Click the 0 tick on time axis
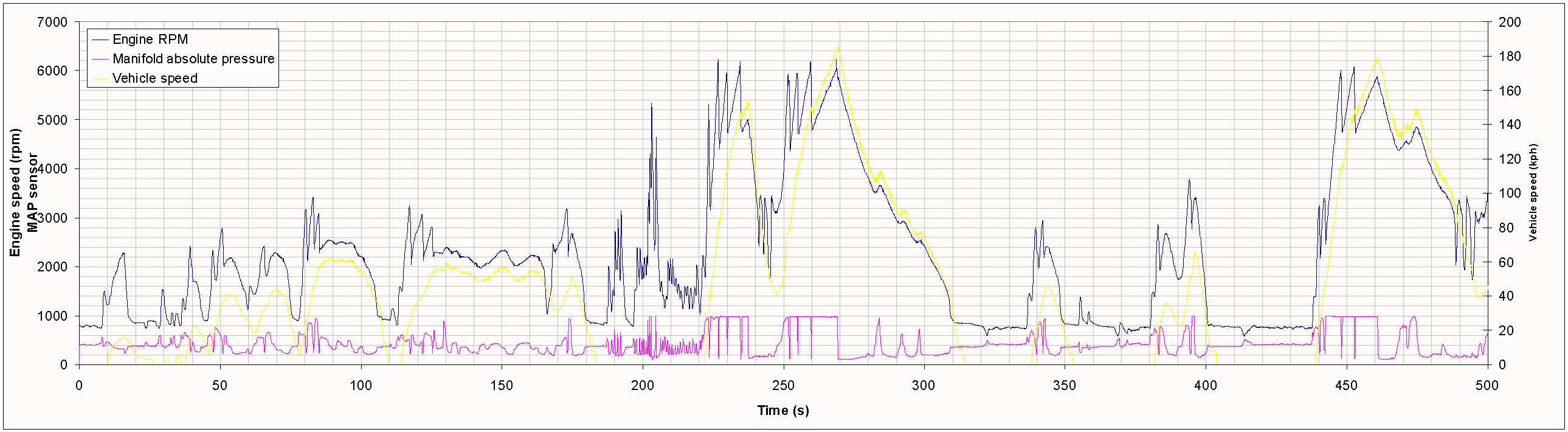Screen dimensions: 1568x432 (x=79, y=385)
